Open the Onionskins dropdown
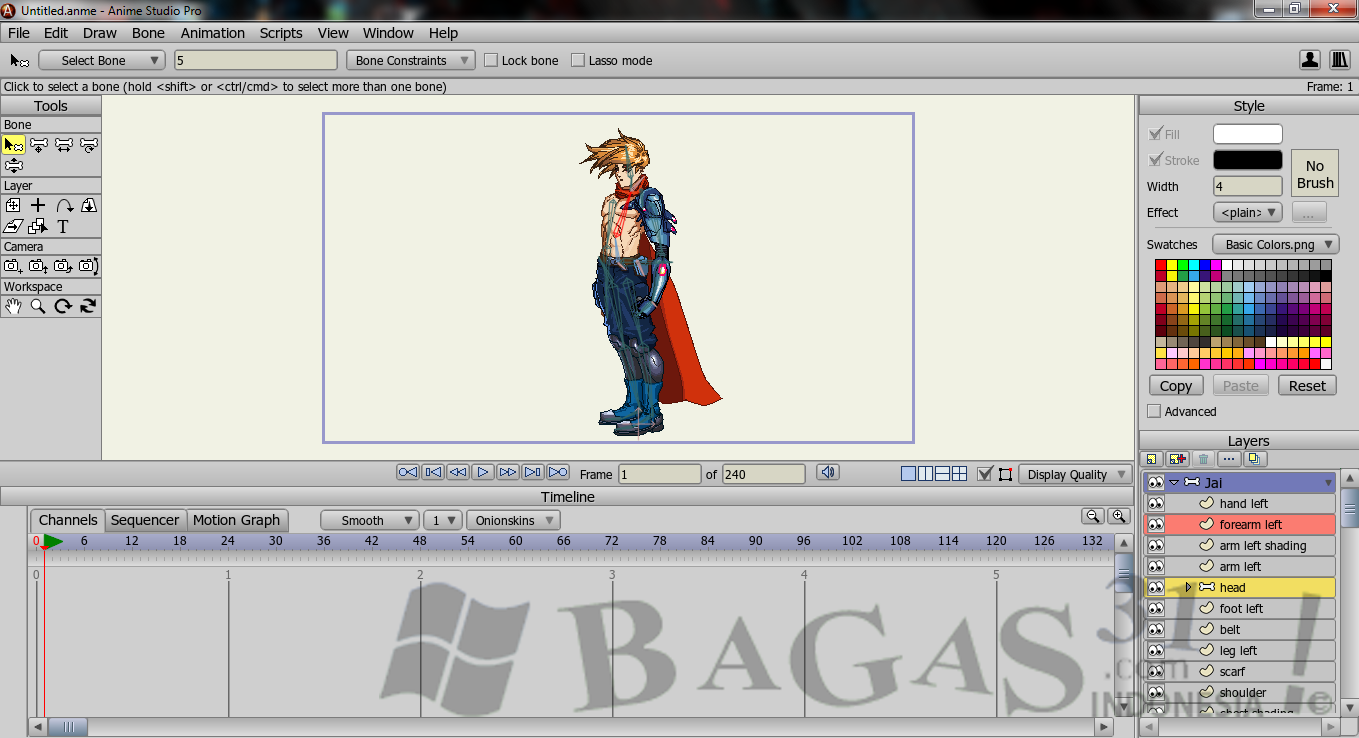 tap(513, 520)
